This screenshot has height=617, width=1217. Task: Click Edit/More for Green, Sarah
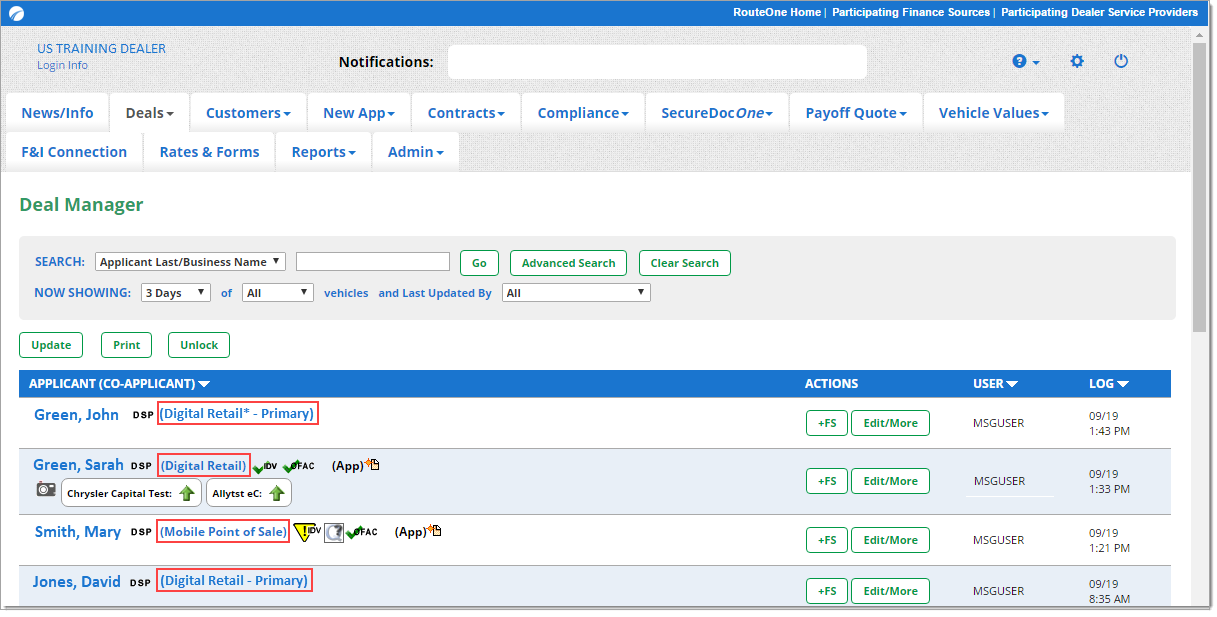click(890, 481)
